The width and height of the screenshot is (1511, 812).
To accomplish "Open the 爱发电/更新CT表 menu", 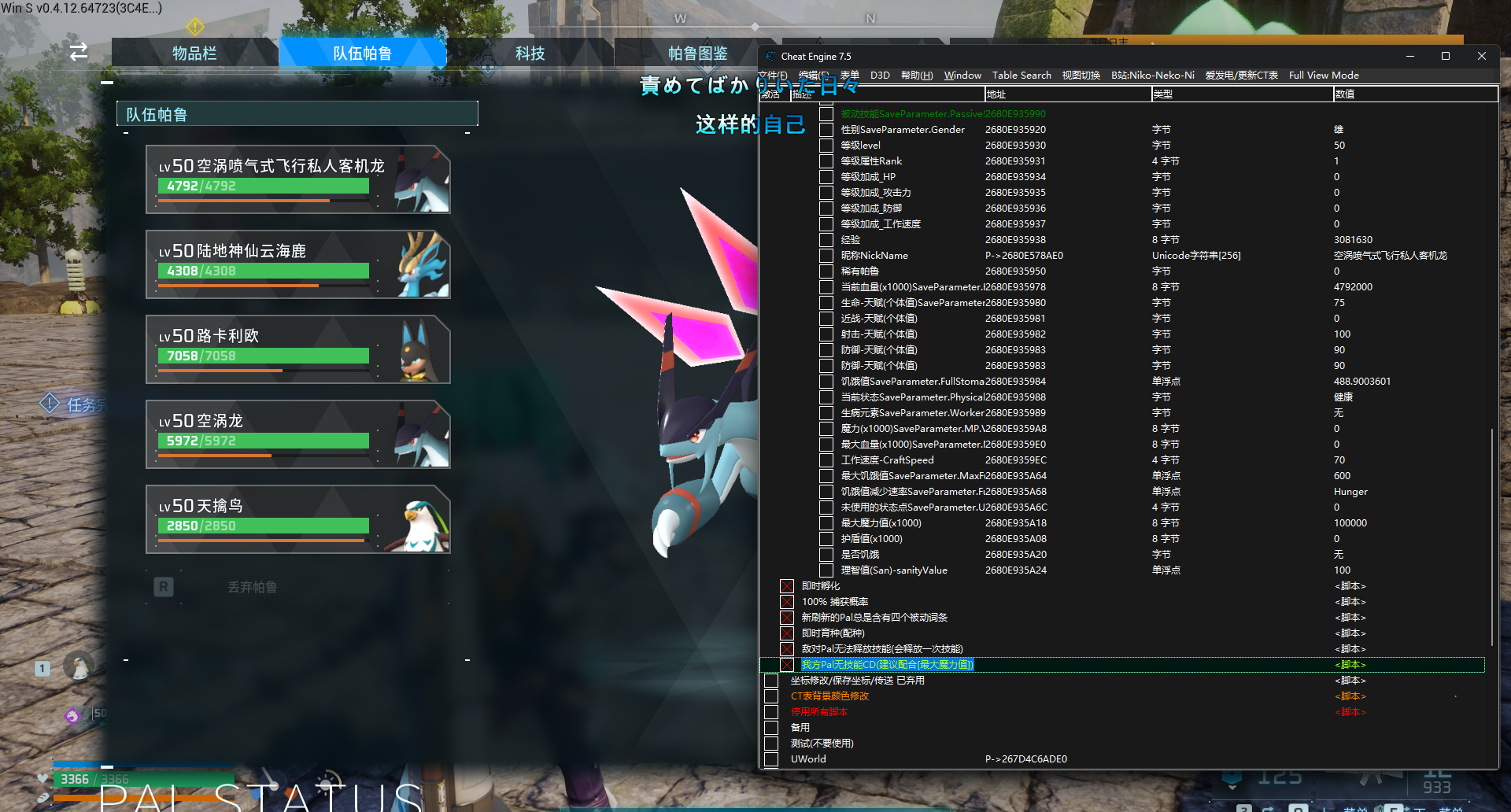I will pyautogui.click(x=1242, y=76).
